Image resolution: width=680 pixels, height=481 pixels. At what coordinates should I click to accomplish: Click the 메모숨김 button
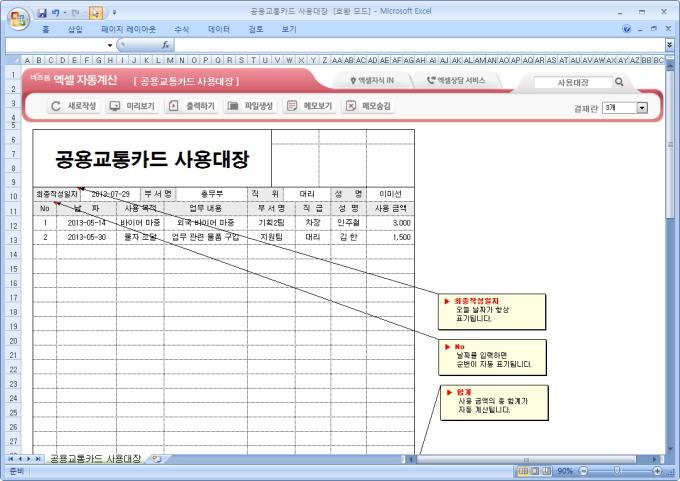[x=369, y=106]
